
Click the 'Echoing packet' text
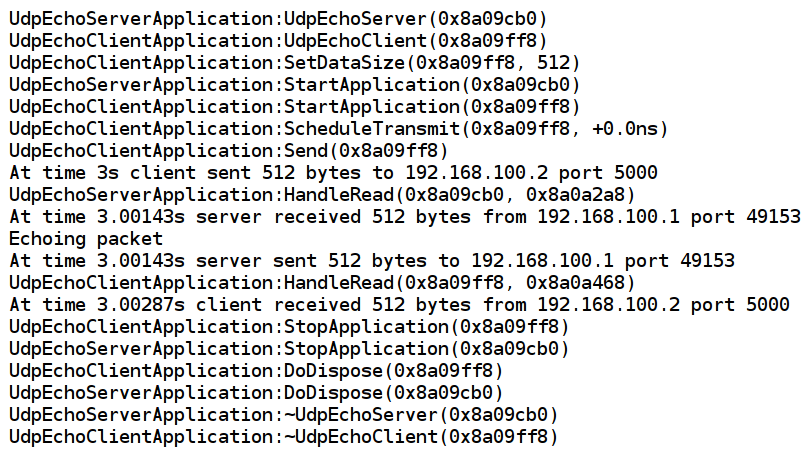click(85, 238)
